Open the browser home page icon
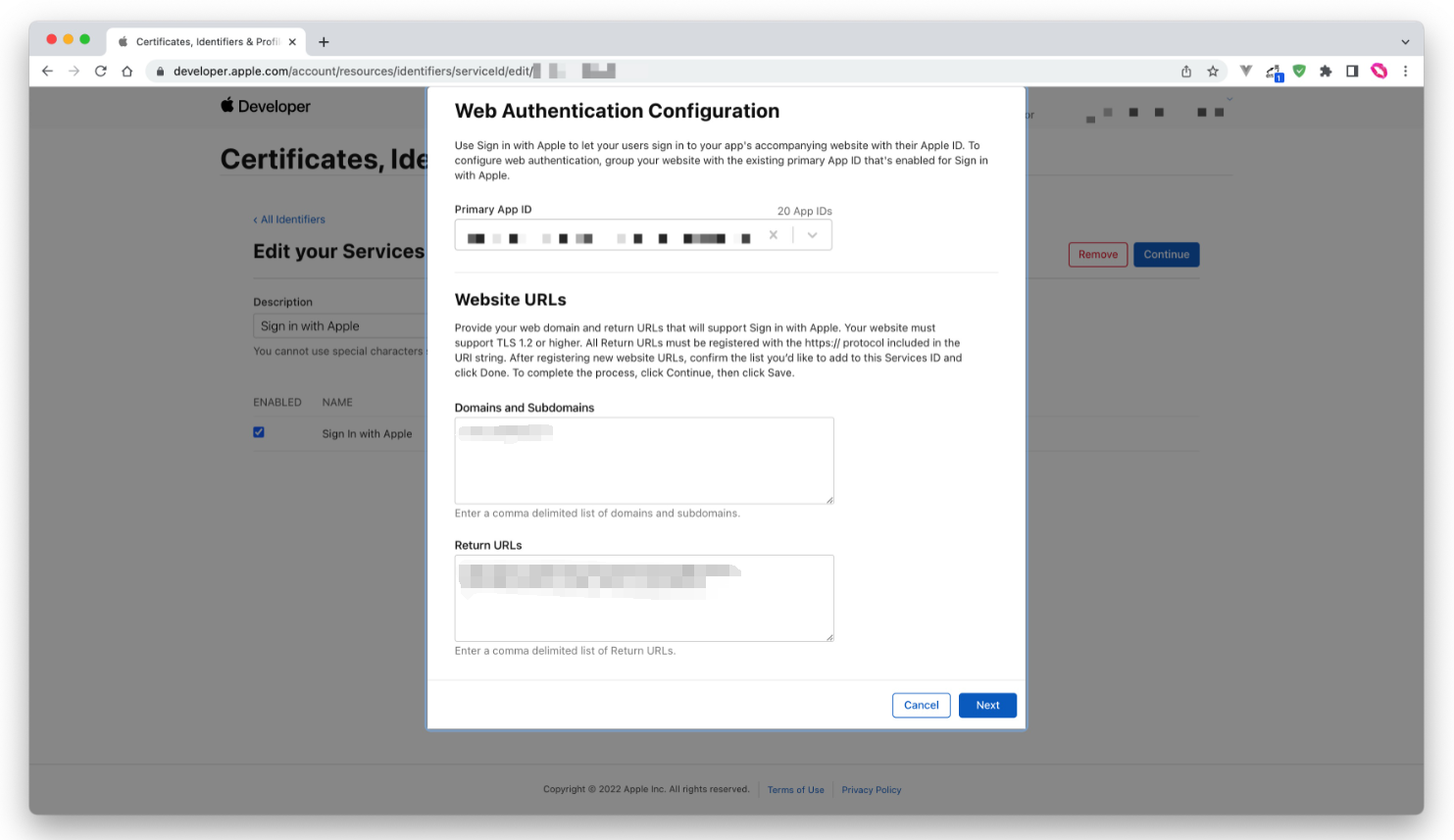 [126, 71]
